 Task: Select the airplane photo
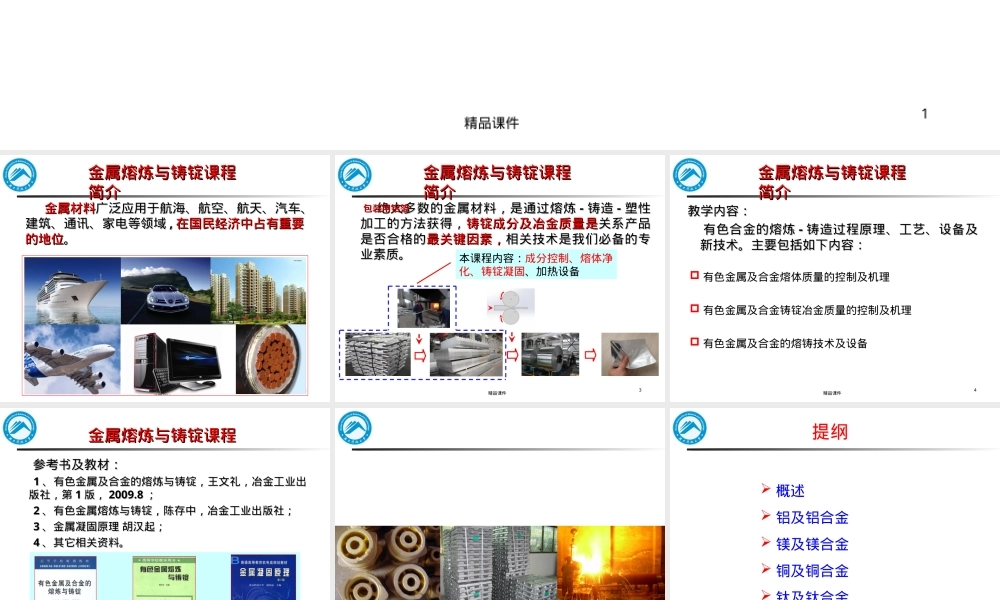point(72,359)
